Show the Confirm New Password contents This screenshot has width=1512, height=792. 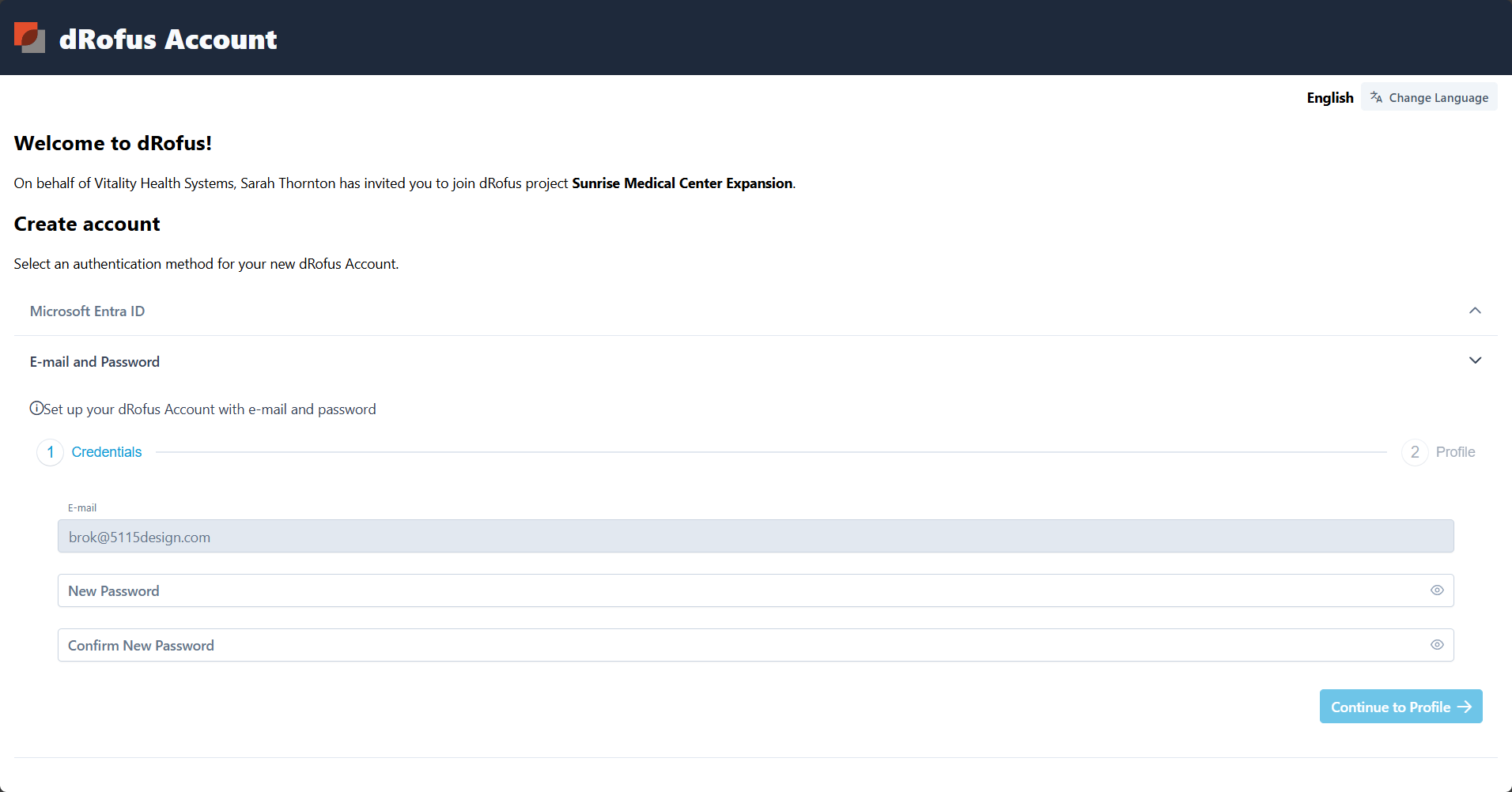pyautogui.click(x=1437, y=645)
